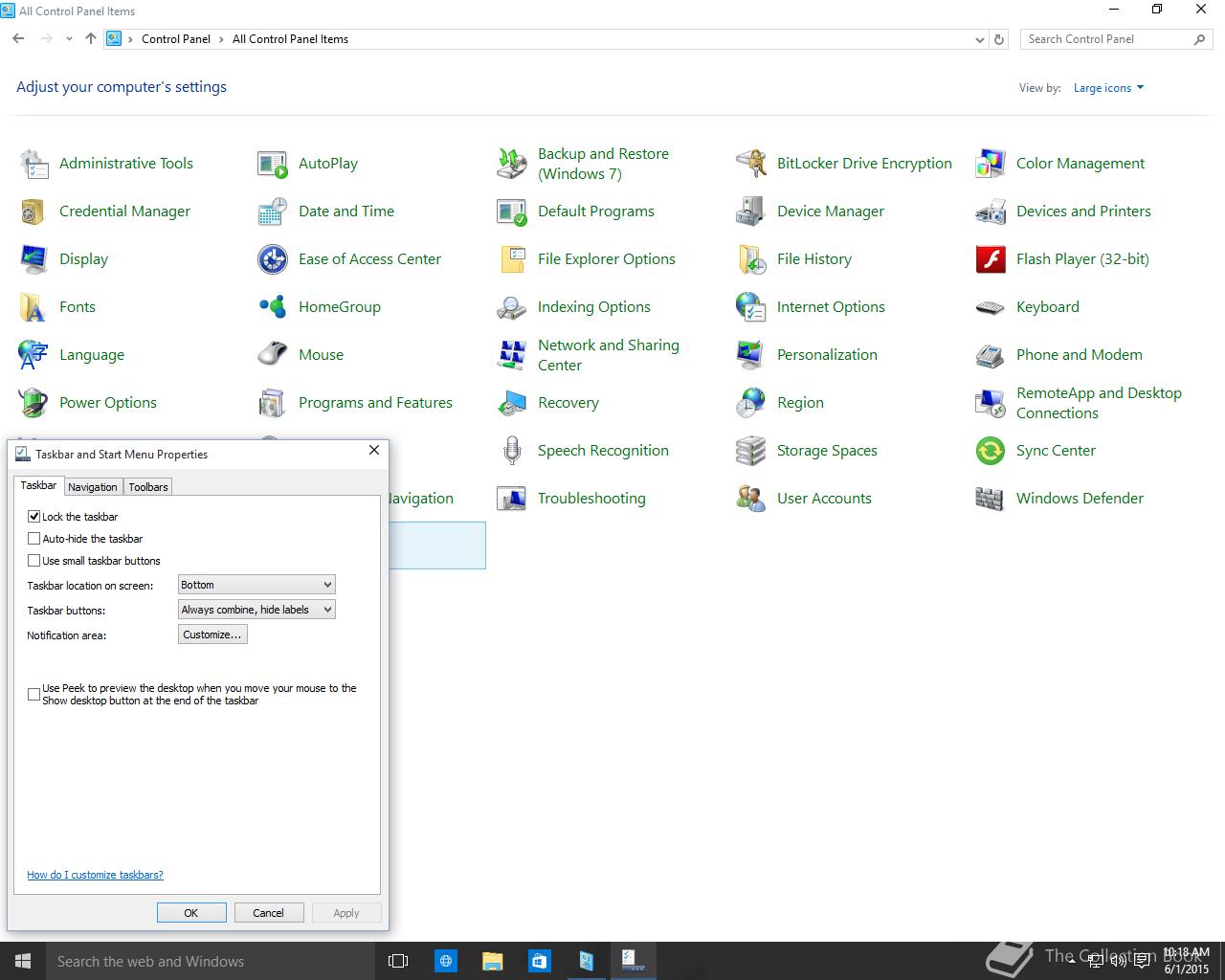1225x980 pixels.
Task: Click the Refresh button in address bar
Action: point(999,39)
